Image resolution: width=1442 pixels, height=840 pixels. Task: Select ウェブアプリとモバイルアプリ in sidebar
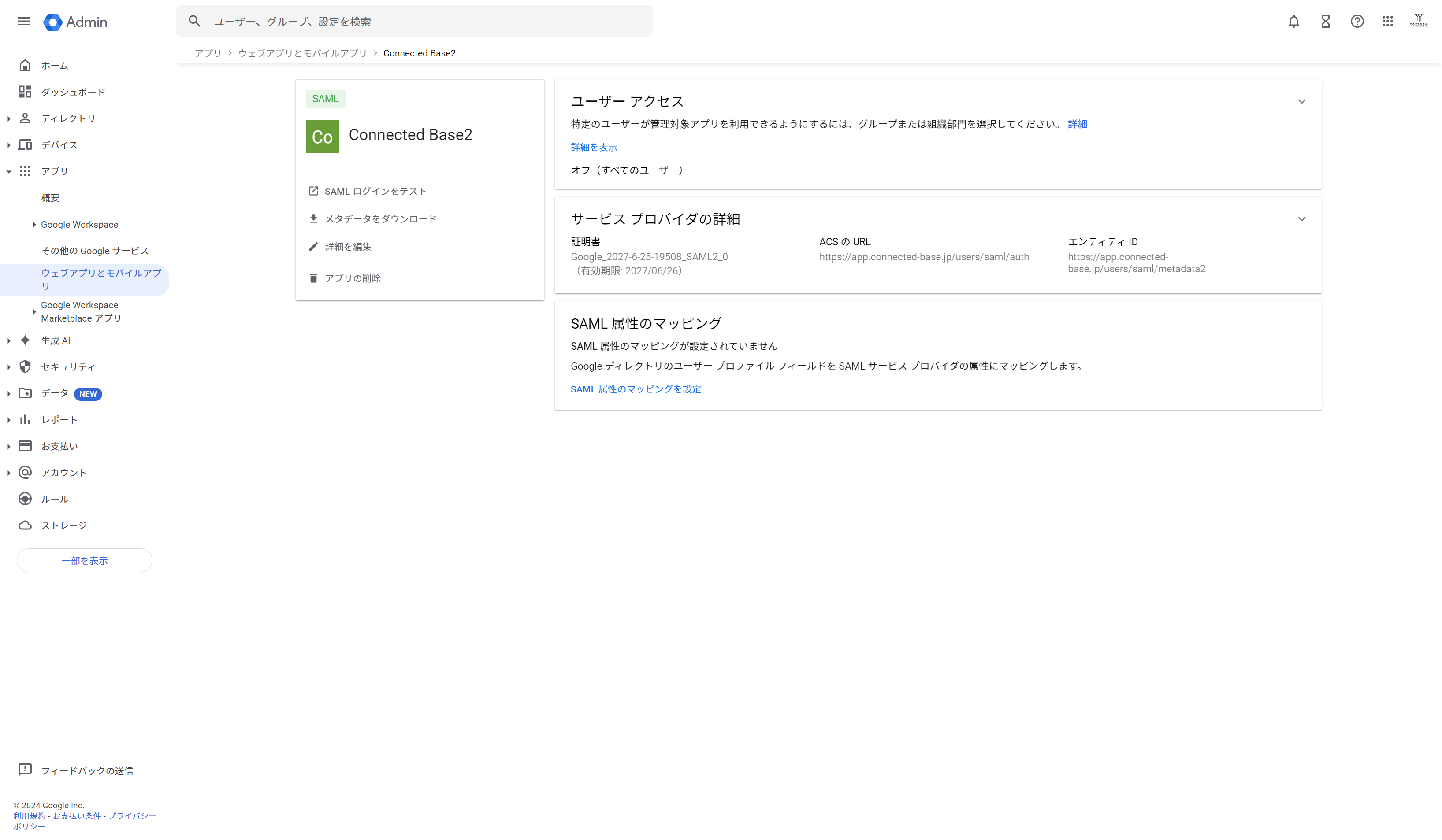point(85,280)
